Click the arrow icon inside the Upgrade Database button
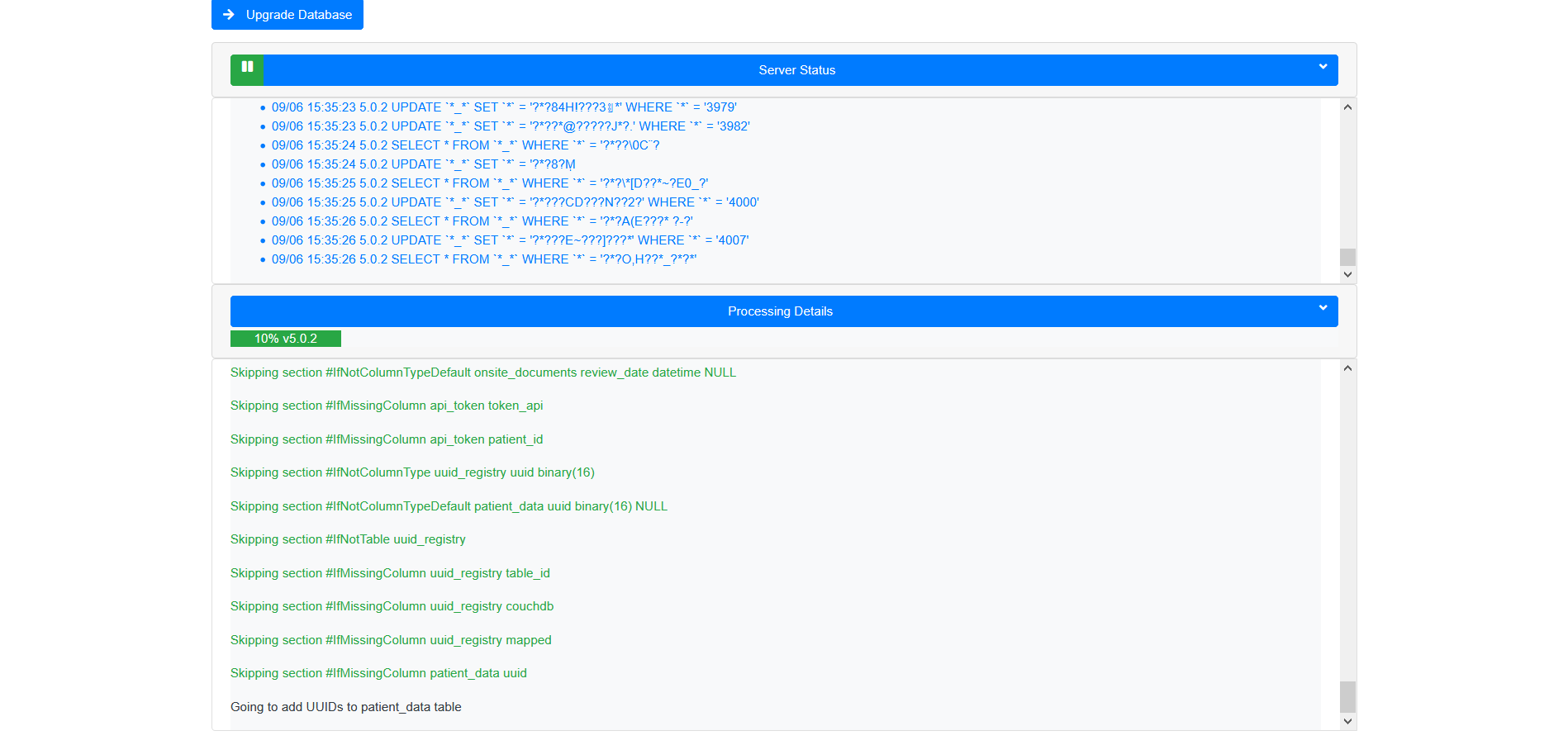The width and height of the screenshot is (1568, 745). coord(228,14)
